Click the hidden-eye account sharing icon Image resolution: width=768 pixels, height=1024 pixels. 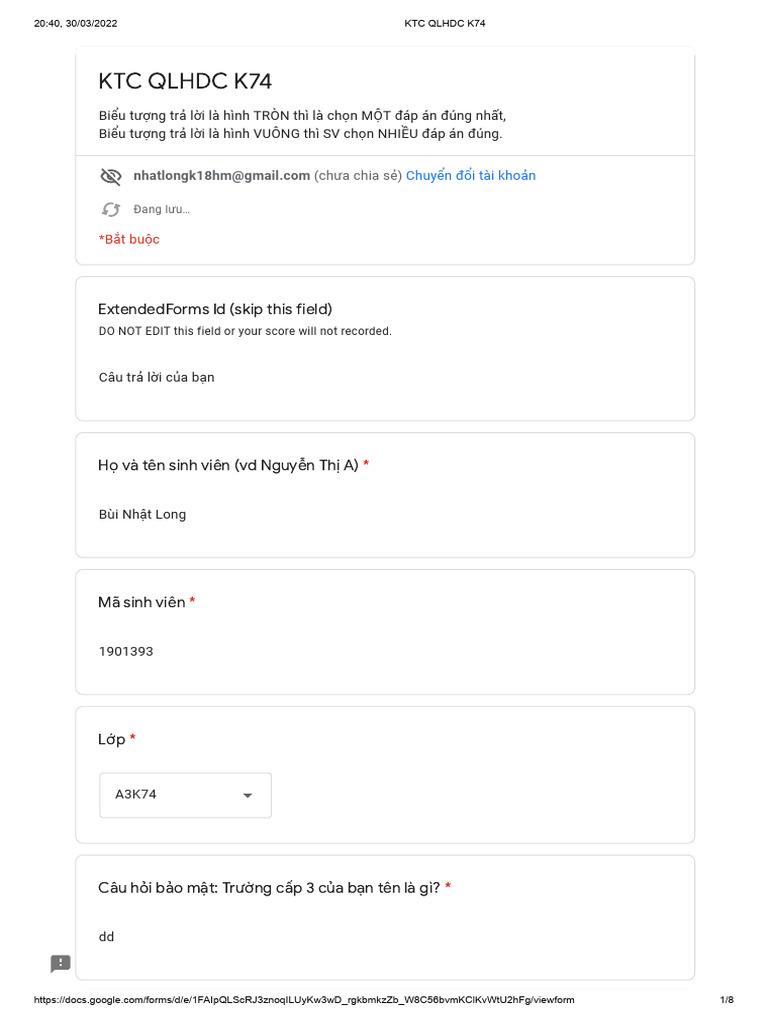click(111, 176)
